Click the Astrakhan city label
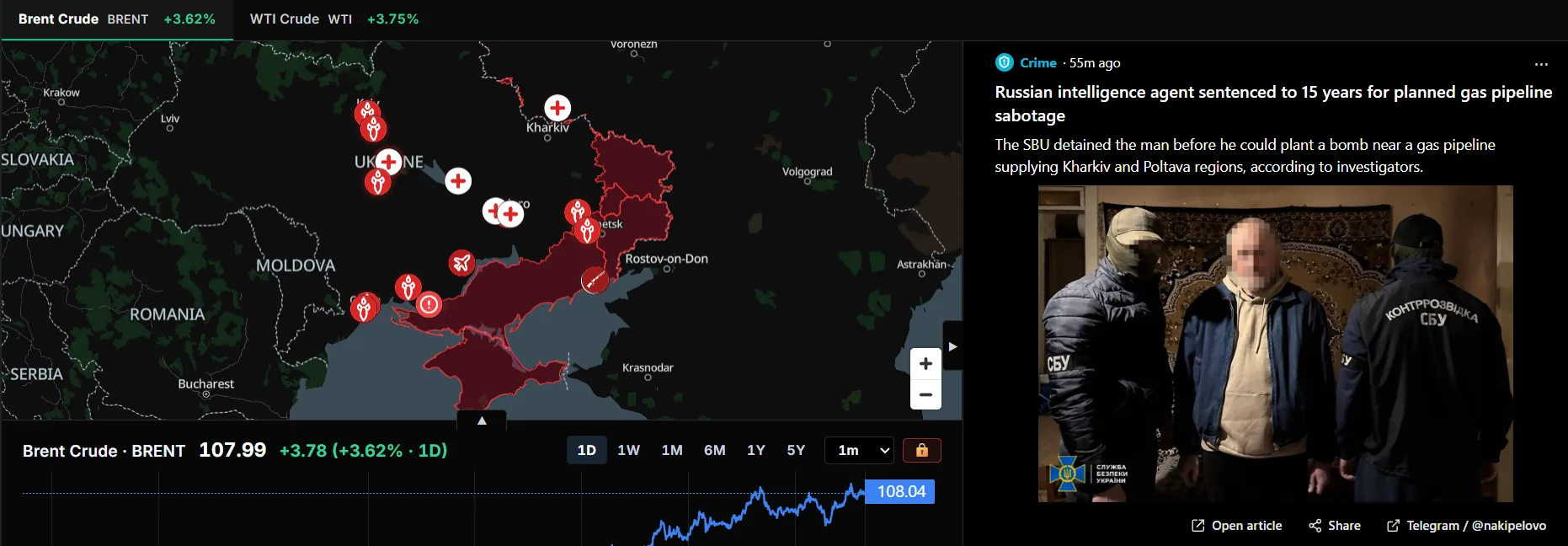This screenshot has width=1568, height=546. 922,264
